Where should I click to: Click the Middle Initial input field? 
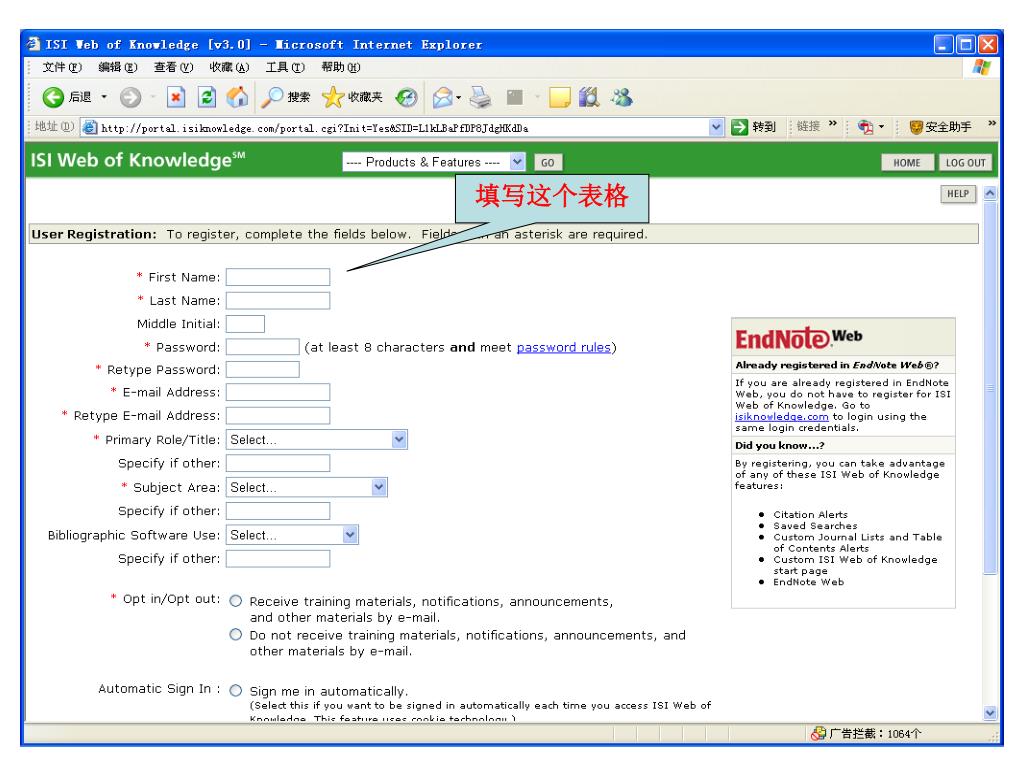(x=245, y=324)
